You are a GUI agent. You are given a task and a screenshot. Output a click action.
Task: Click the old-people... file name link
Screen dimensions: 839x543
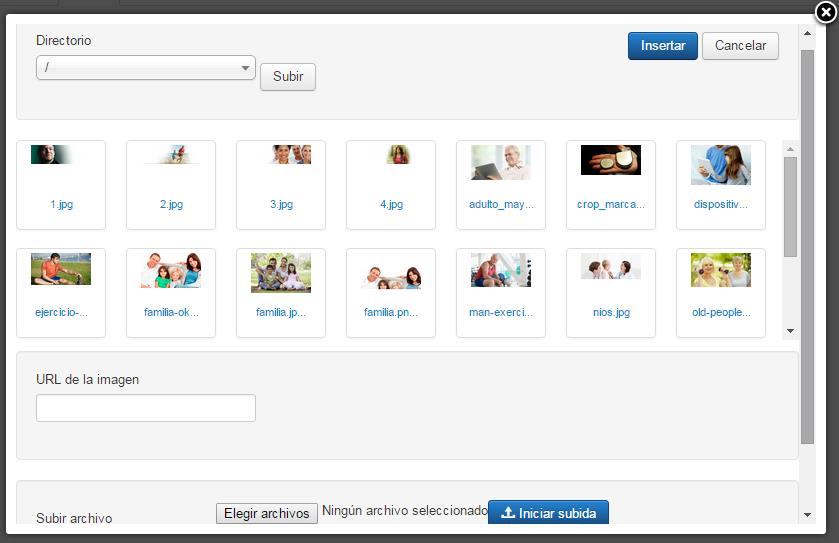click(721, 312)
